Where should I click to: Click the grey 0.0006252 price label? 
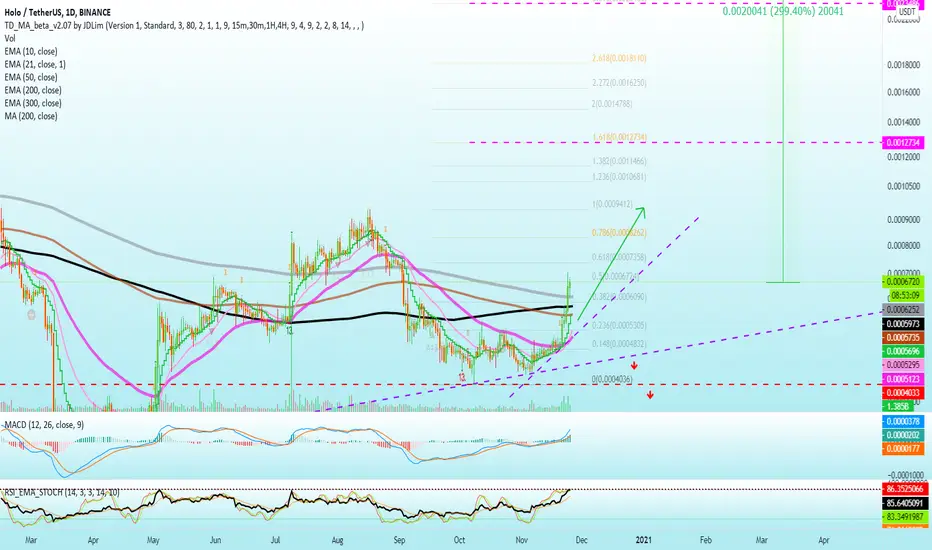pos(903,310)
